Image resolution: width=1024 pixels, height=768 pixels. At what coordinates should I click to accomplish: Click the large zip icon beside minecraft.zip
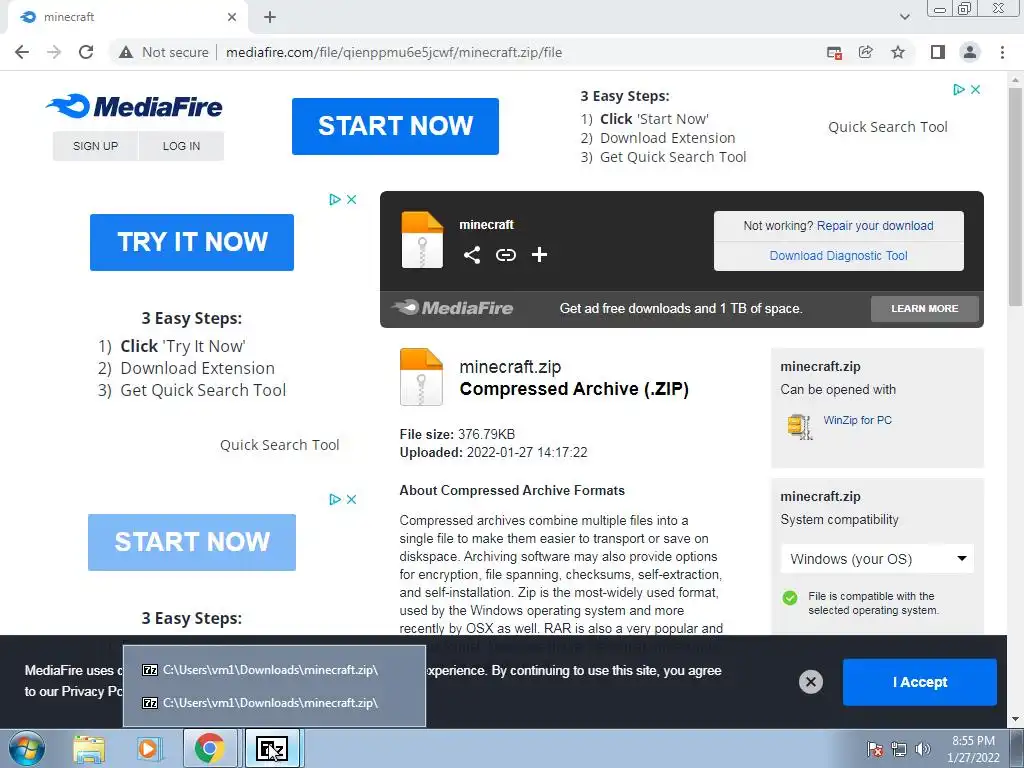(x=421, y=377)
